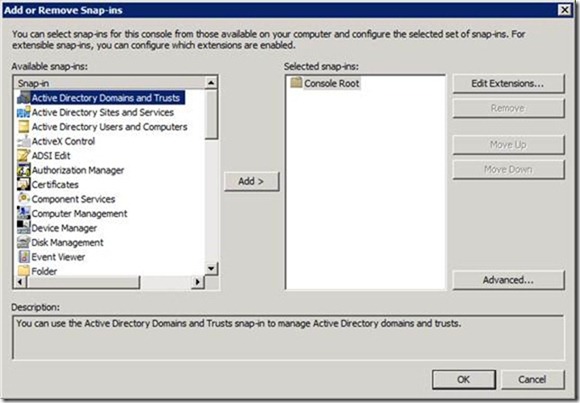Select Computer Management in the list
Screen dimensions: 580x403
[x=79, y=213]
